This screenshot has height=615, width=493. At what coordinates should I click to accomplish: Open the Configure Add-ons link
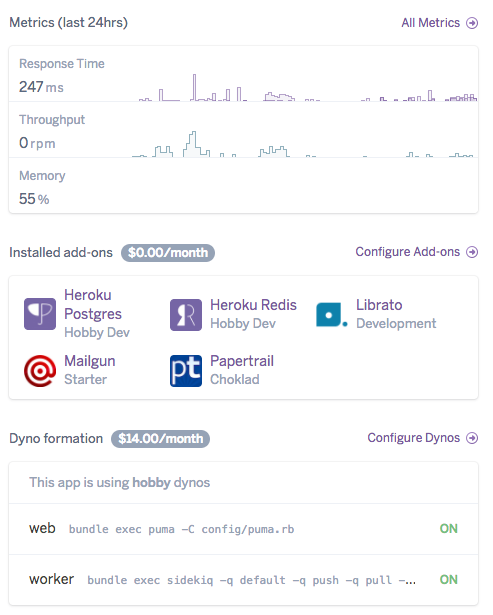click(x=407, y=251)
